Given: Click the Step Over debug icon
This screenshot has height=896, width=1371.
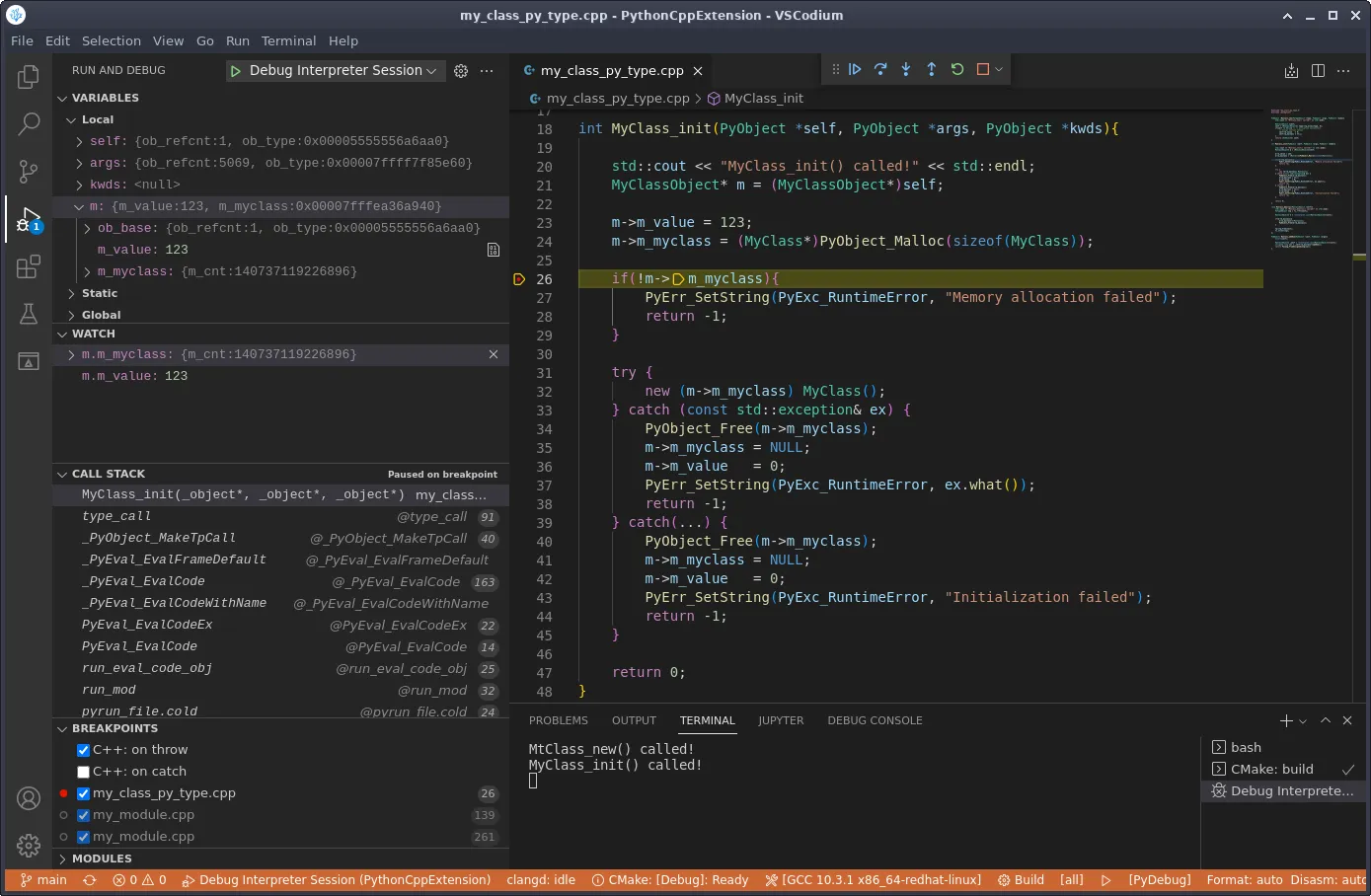Looking at the screenshot, I should coord(880,69).
